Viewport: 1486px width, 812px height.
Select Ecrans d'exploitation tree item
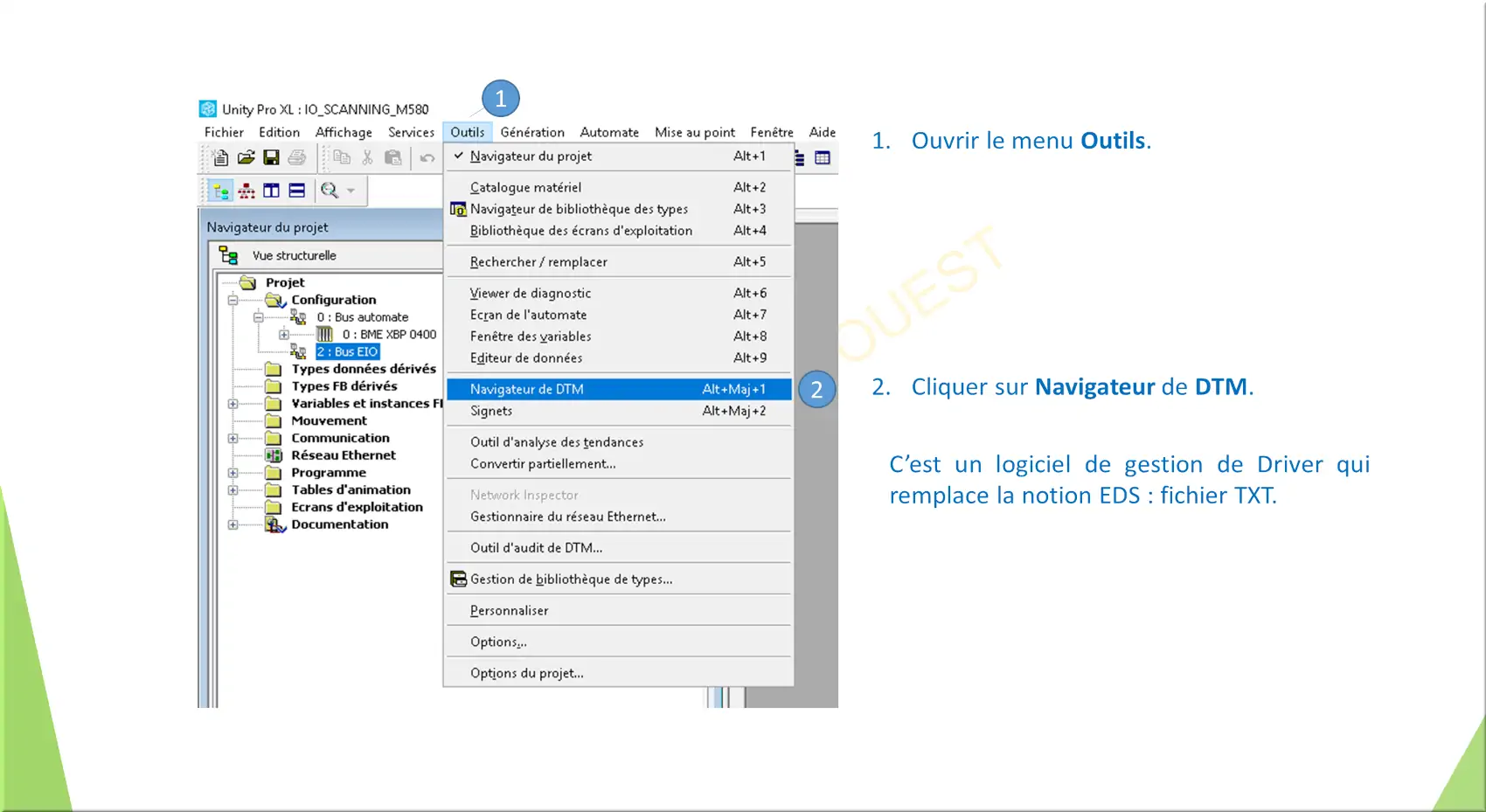pos(357,507)
